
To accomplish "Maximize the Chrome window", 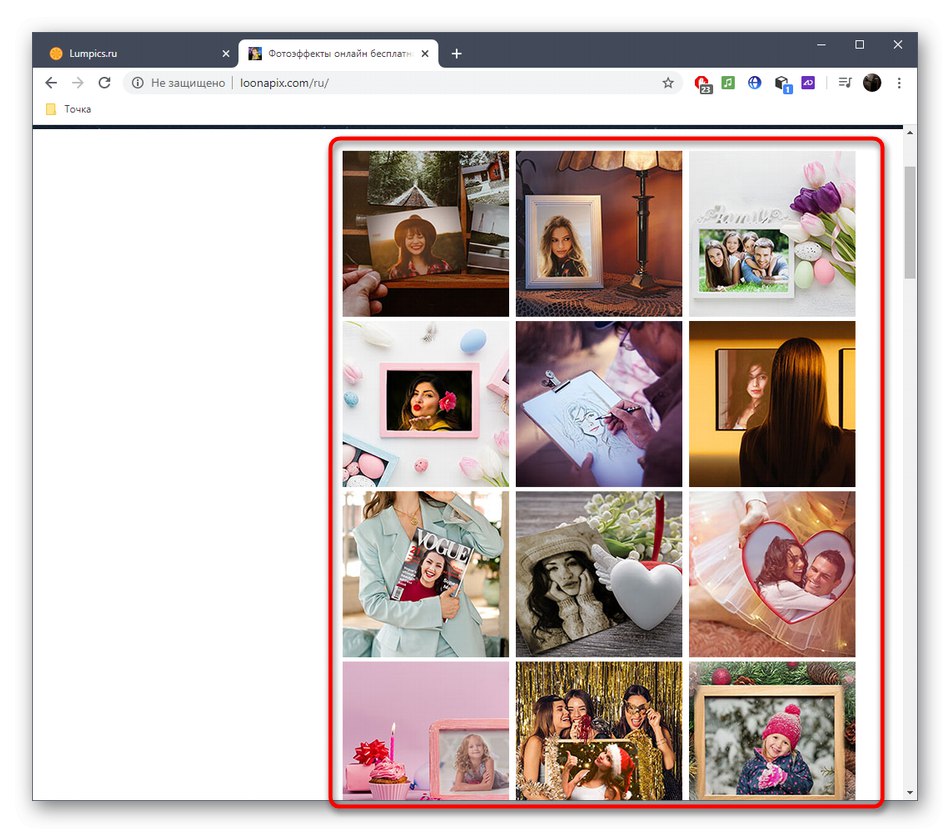I will (x=859, y=45).
